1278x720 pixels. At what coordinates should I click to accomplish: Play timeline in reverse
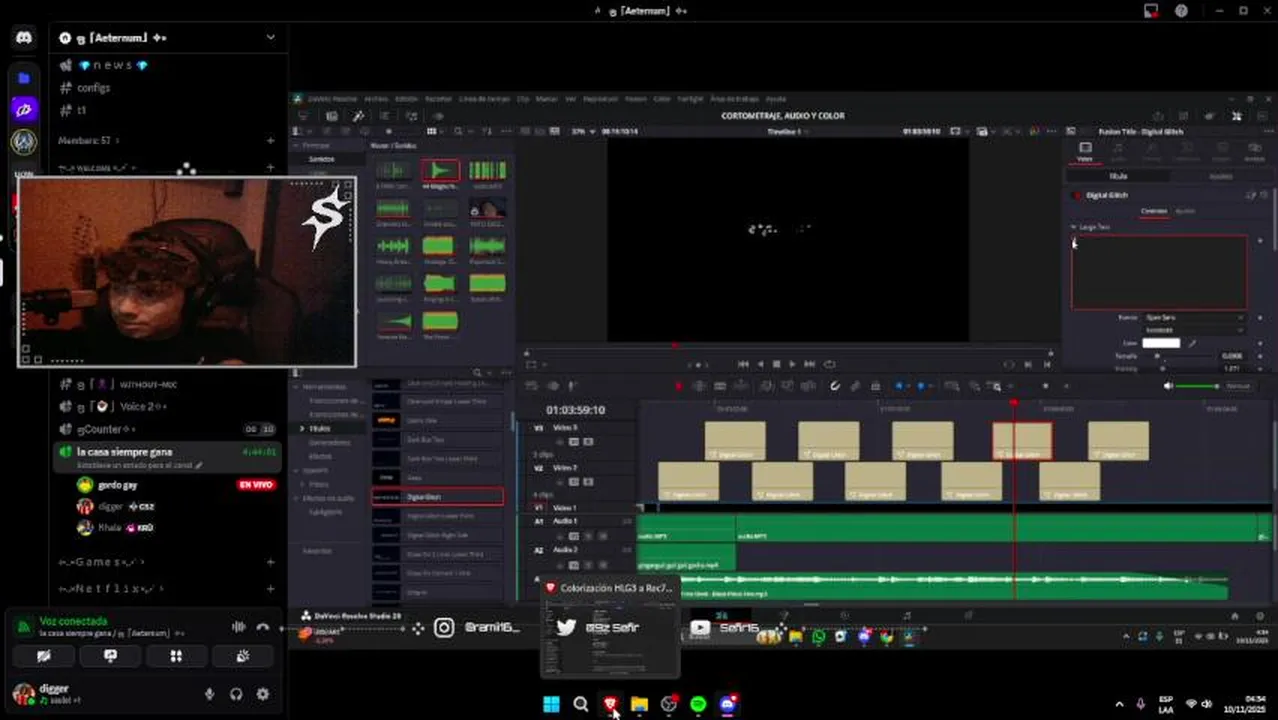coord(760,364)
